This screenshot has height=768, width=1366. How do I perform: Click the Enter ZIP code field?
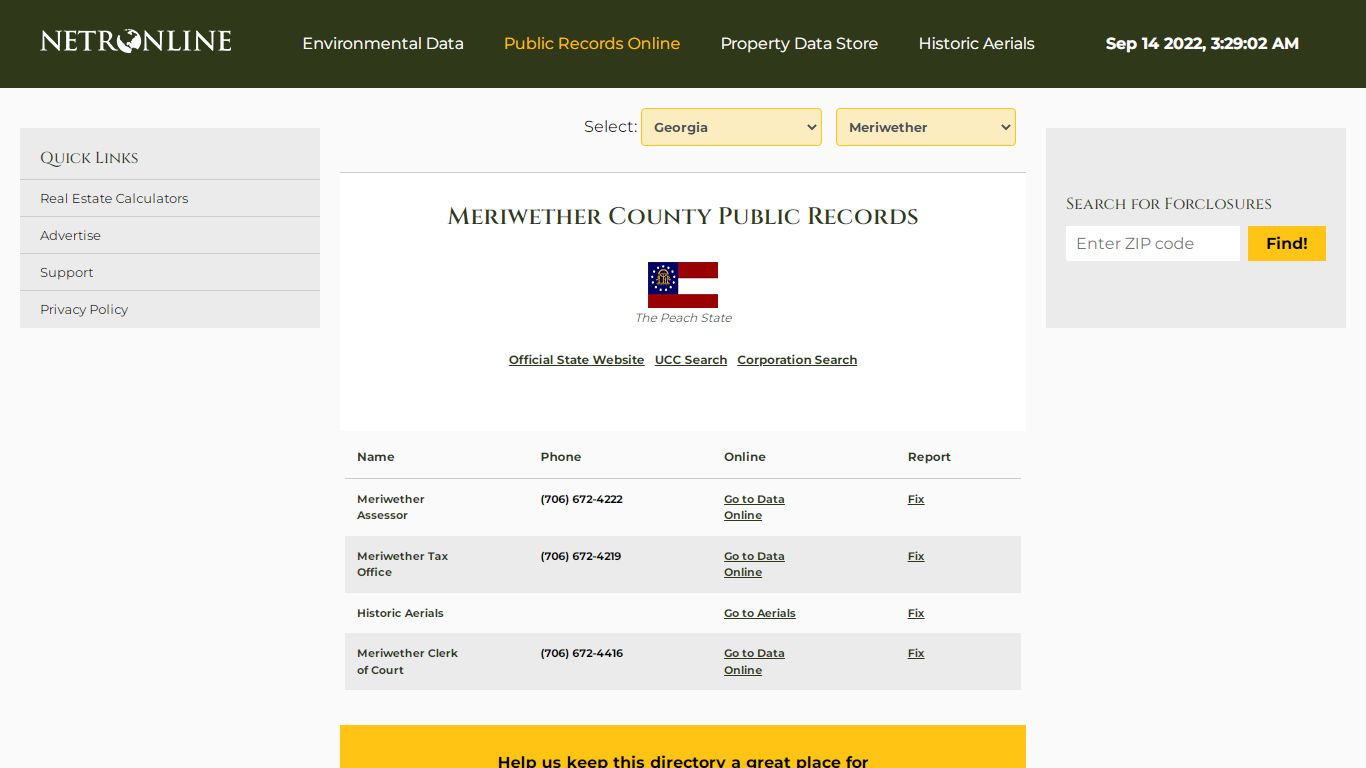pyautogui.click(x=1153, y=243)
